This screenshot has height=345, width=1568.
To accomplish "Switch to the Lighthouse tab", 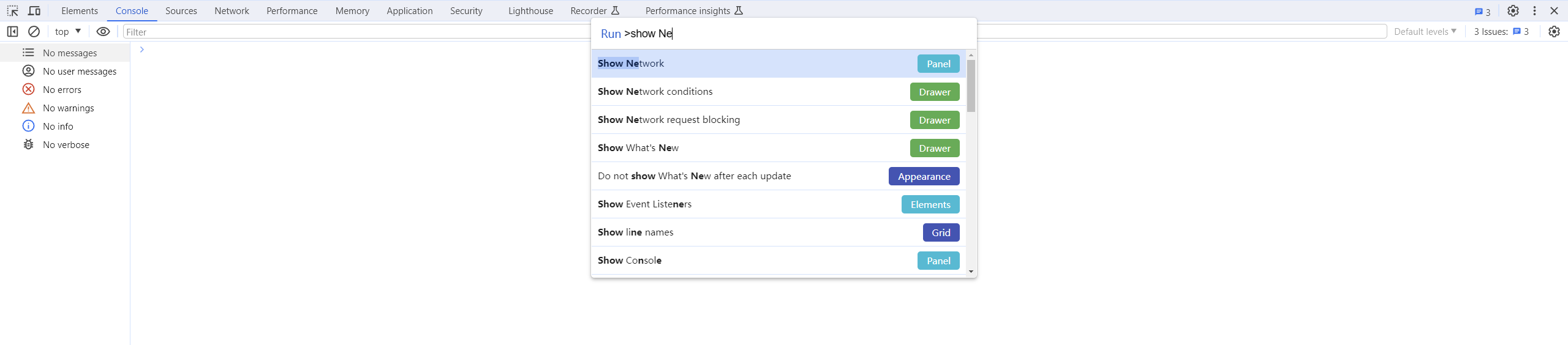I will point(530,11).
